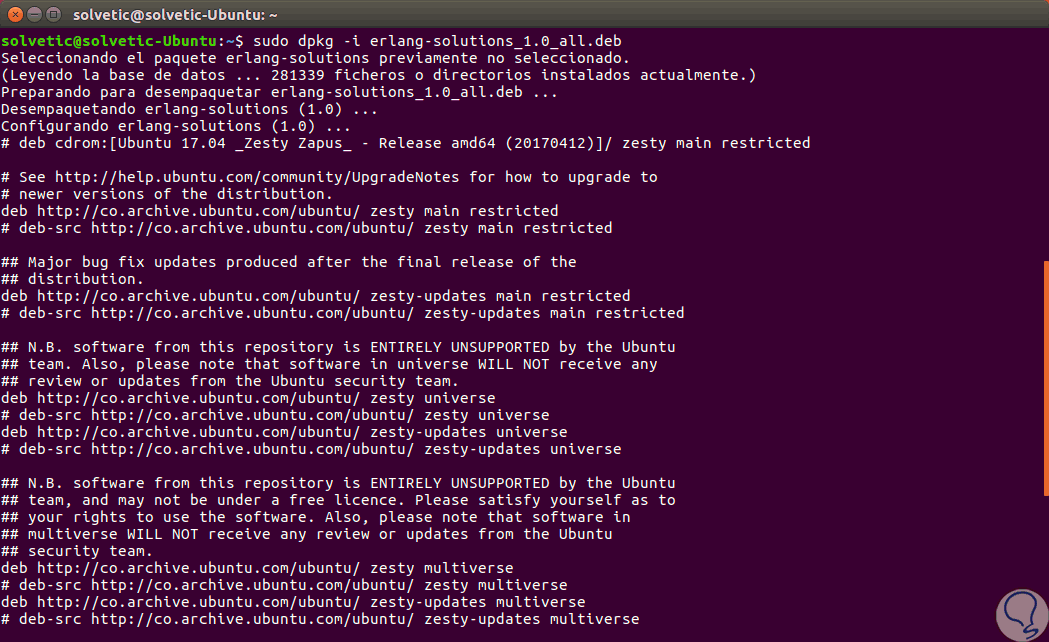Viewport: 1049px width, 642px height.
Task: Close the terminal window
Action: [x=14, y=15]
